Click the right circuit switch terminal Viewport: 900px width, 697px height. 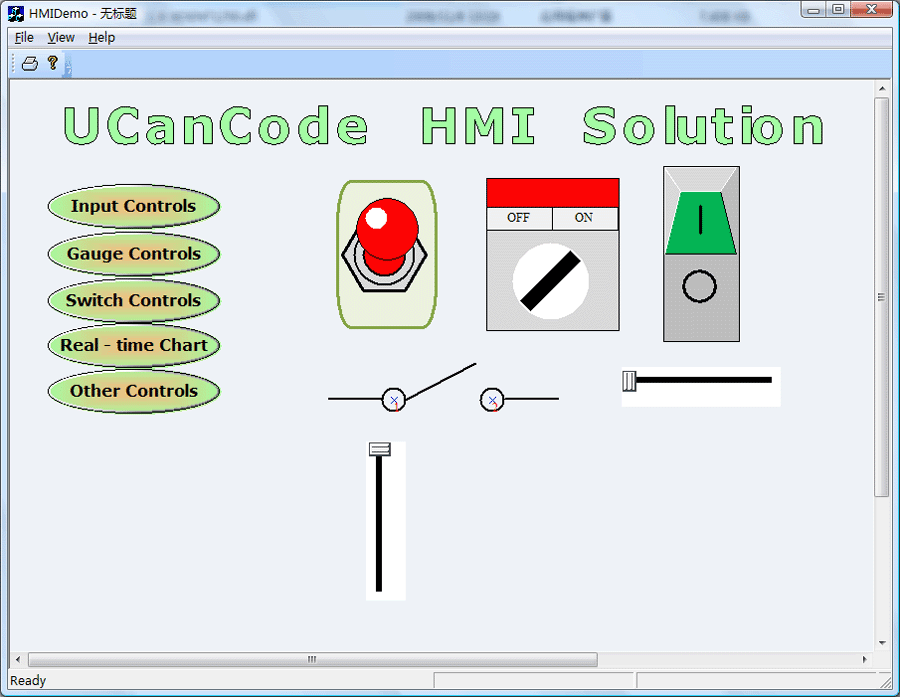pos(492,400)
